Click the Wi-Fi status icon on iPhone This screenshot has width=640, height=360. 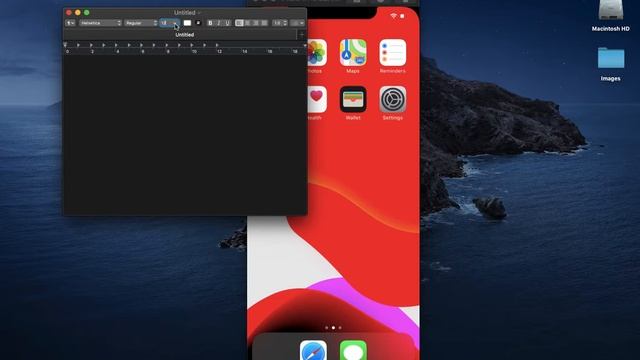(x=393, y=16)
